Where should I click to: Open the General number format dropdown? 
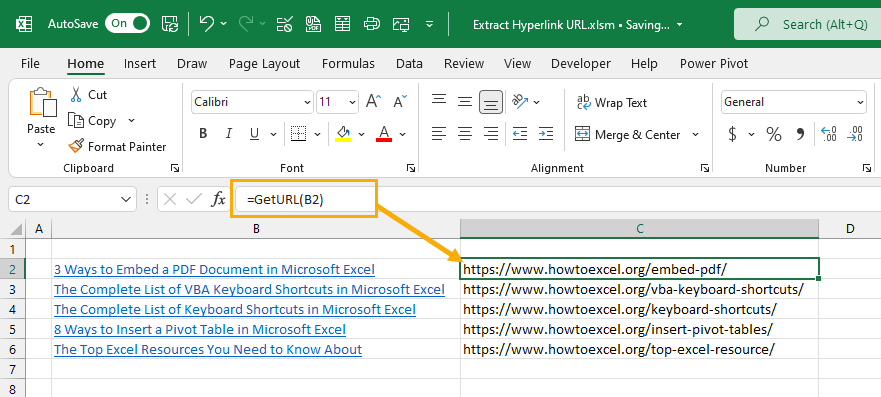(861, 102)
